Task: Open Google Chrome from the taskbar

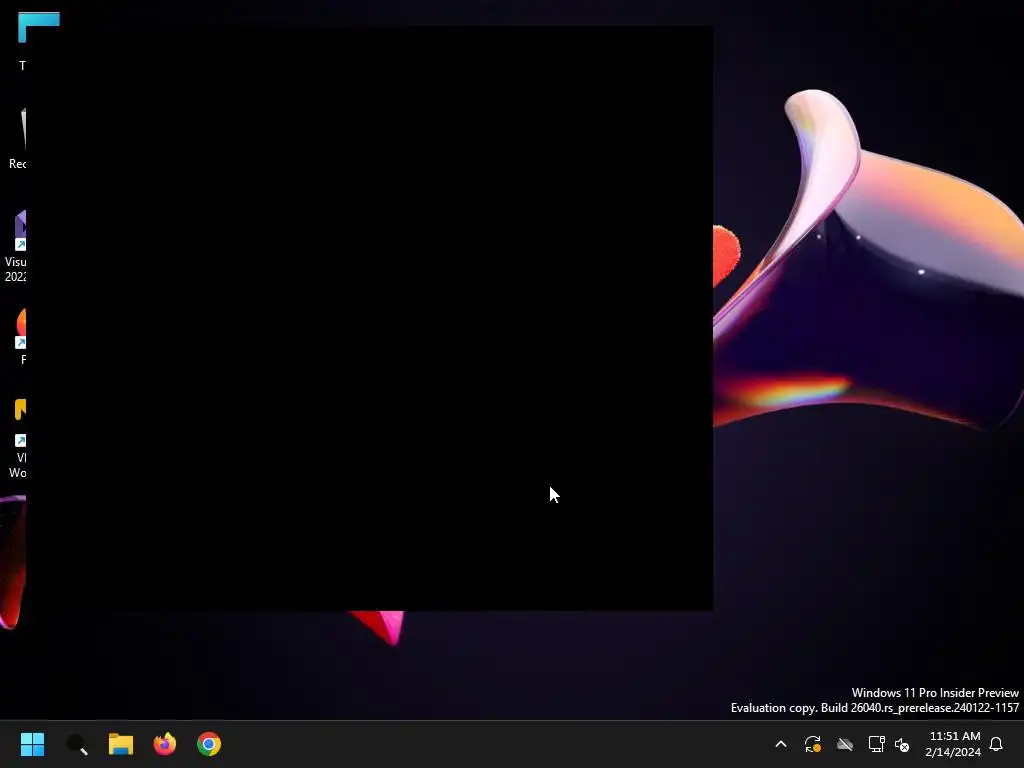Action: [x=209, y=744]
